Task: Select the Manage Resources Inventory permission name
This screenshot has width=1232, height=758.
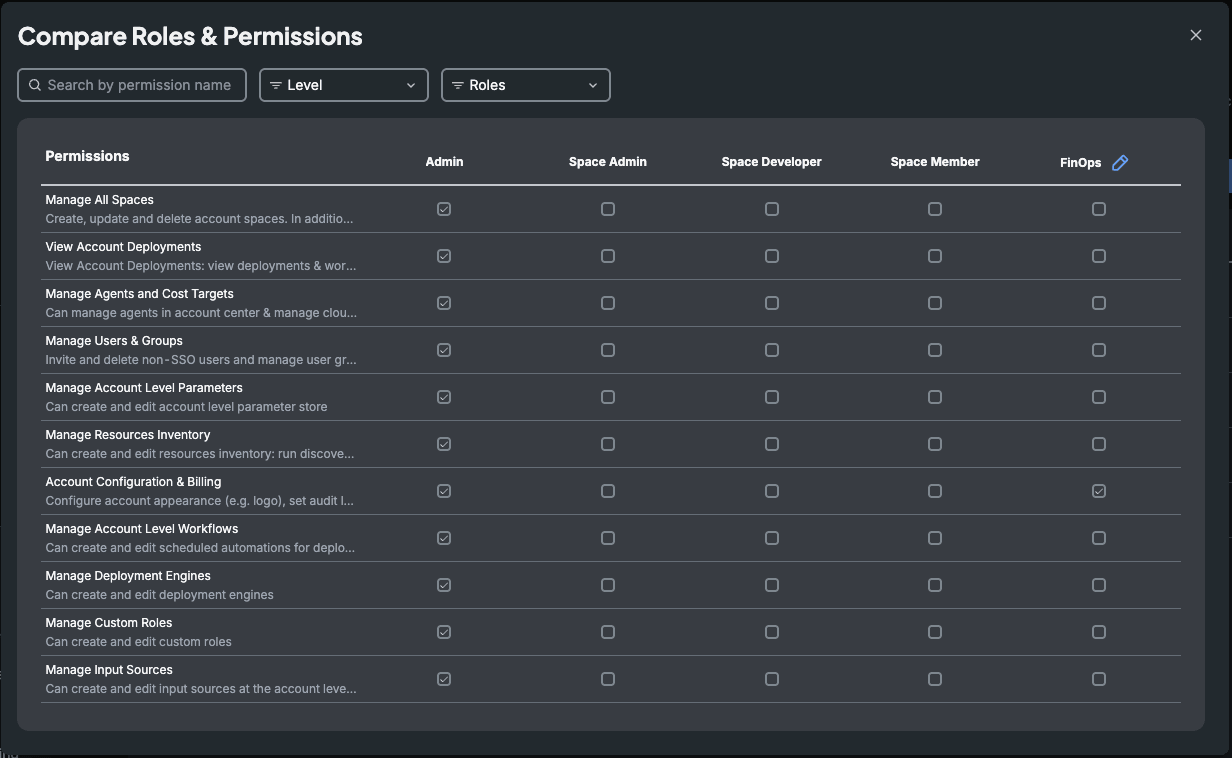Action: (128, 435)
